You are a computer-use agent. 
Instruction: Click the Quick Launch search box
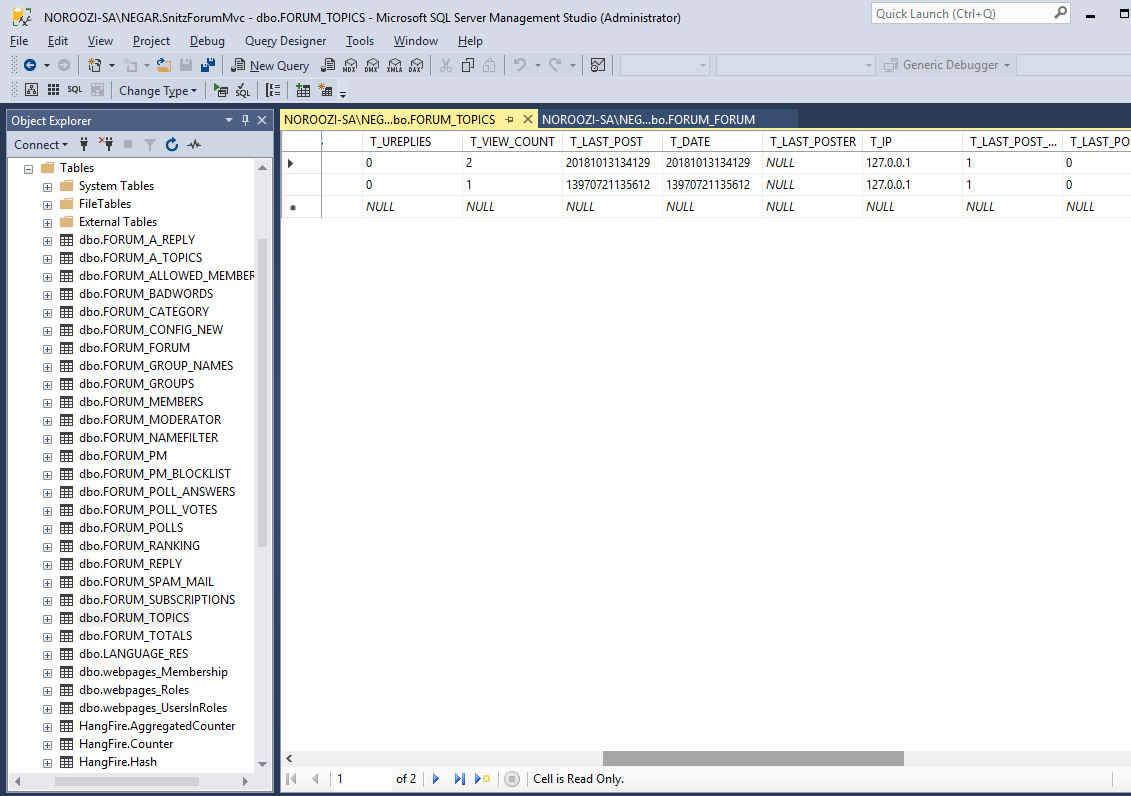coord(959,14)
